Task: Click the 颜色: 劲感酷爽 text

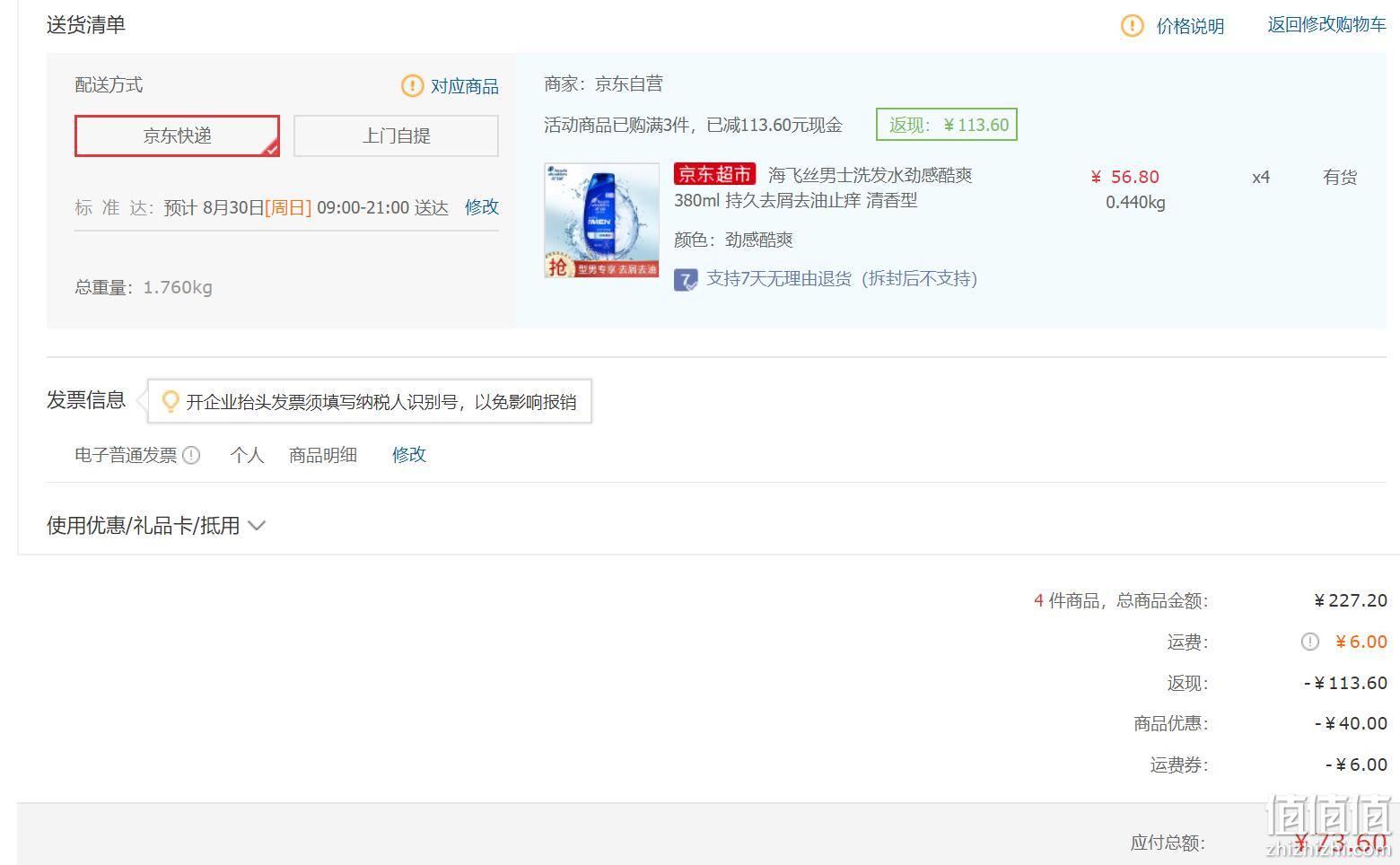Action: pyautogui.click(x=733, y=240)
